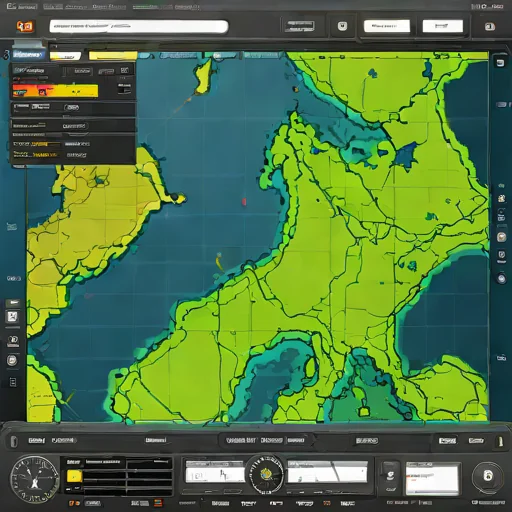Screen dimensions: 512x512
Task: Open the white graph thumbnail left of the center dial
Action: [215, 472]
